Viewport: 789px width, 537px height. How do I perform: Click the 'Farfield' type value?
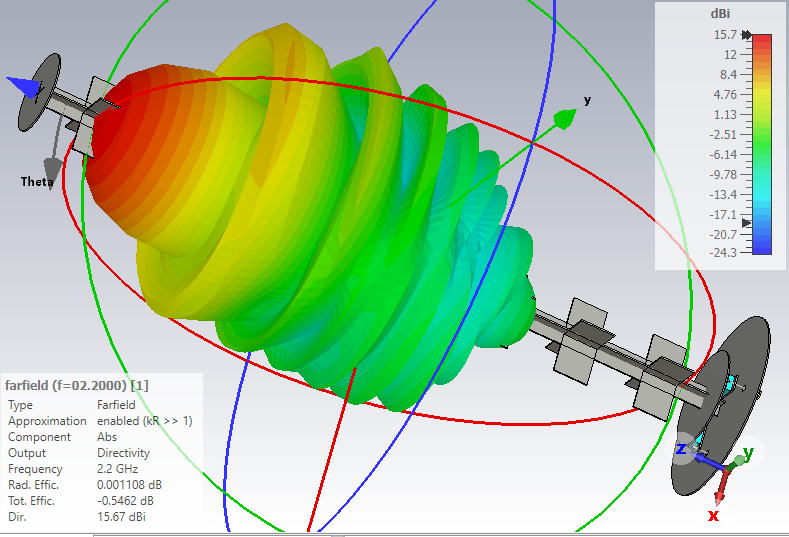pos(116,405)
